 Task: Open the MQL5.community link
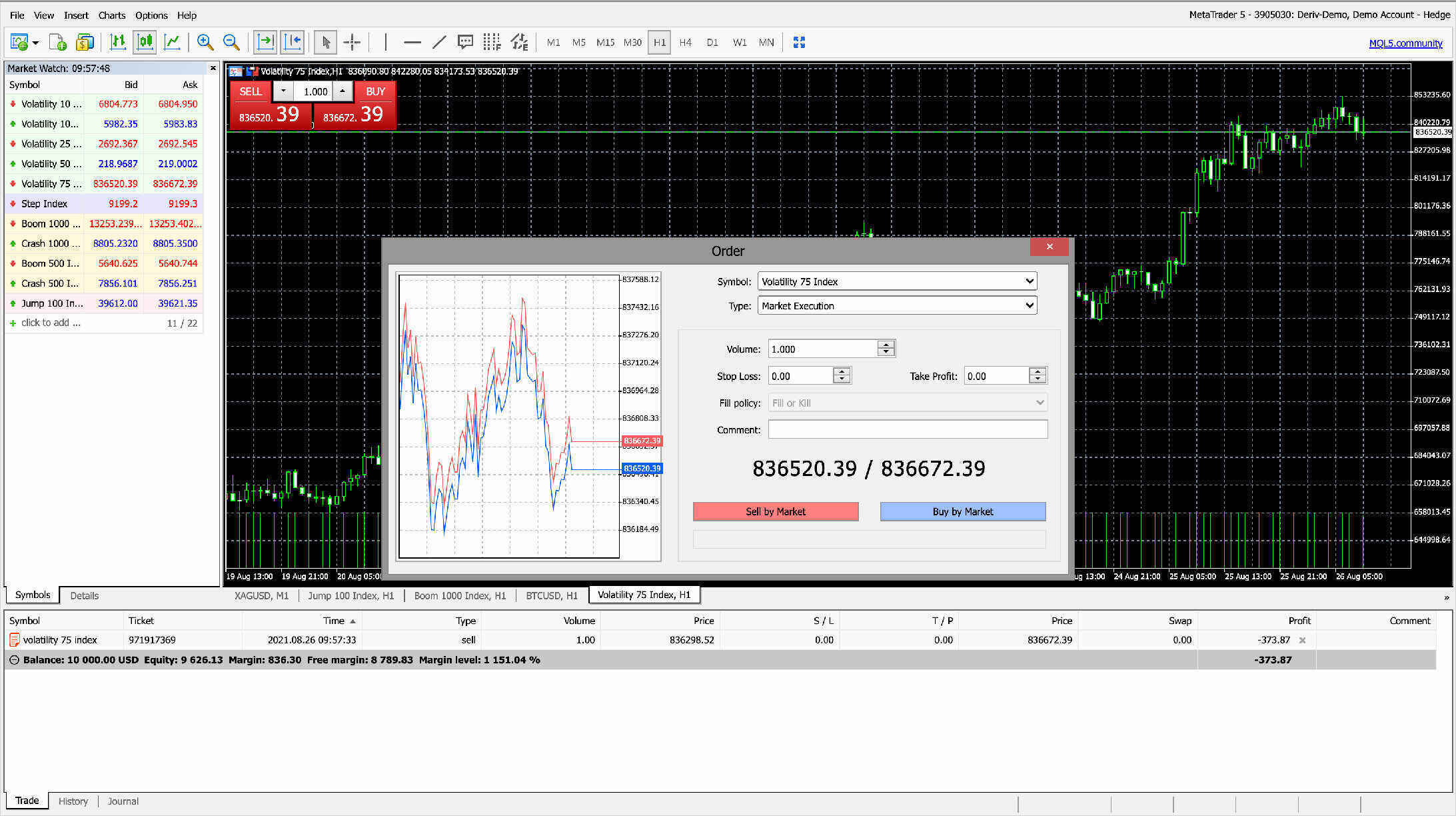(x=1406, y=43)
